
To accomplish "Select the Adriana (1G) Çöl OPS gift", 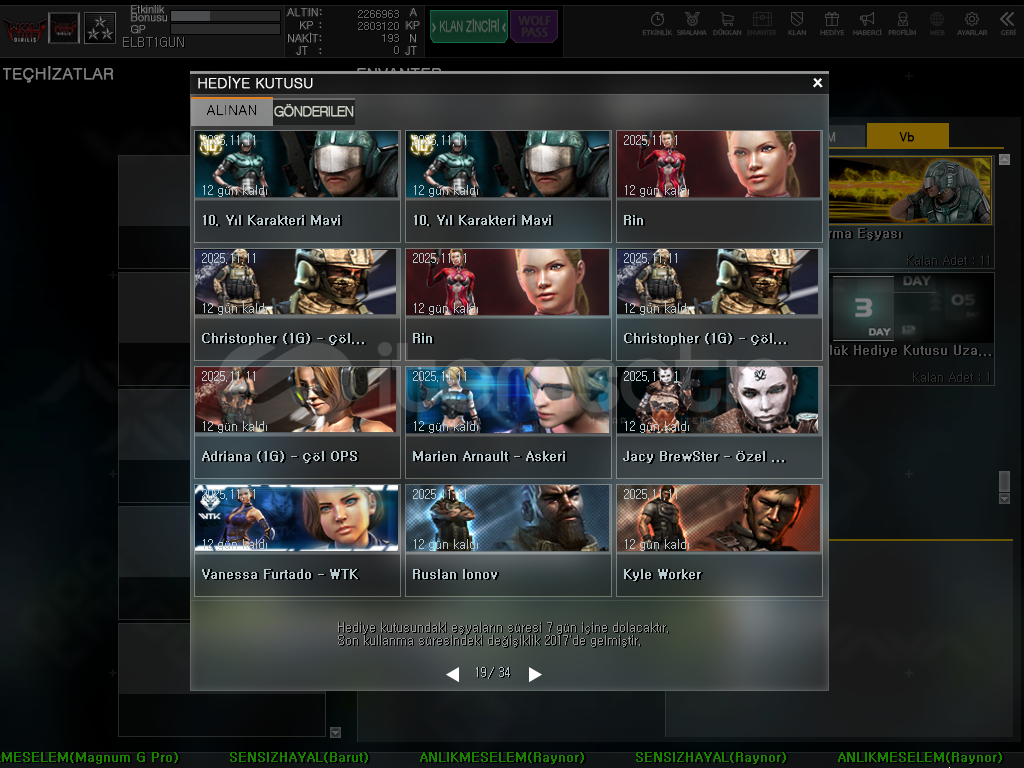I will pos(297,423).
